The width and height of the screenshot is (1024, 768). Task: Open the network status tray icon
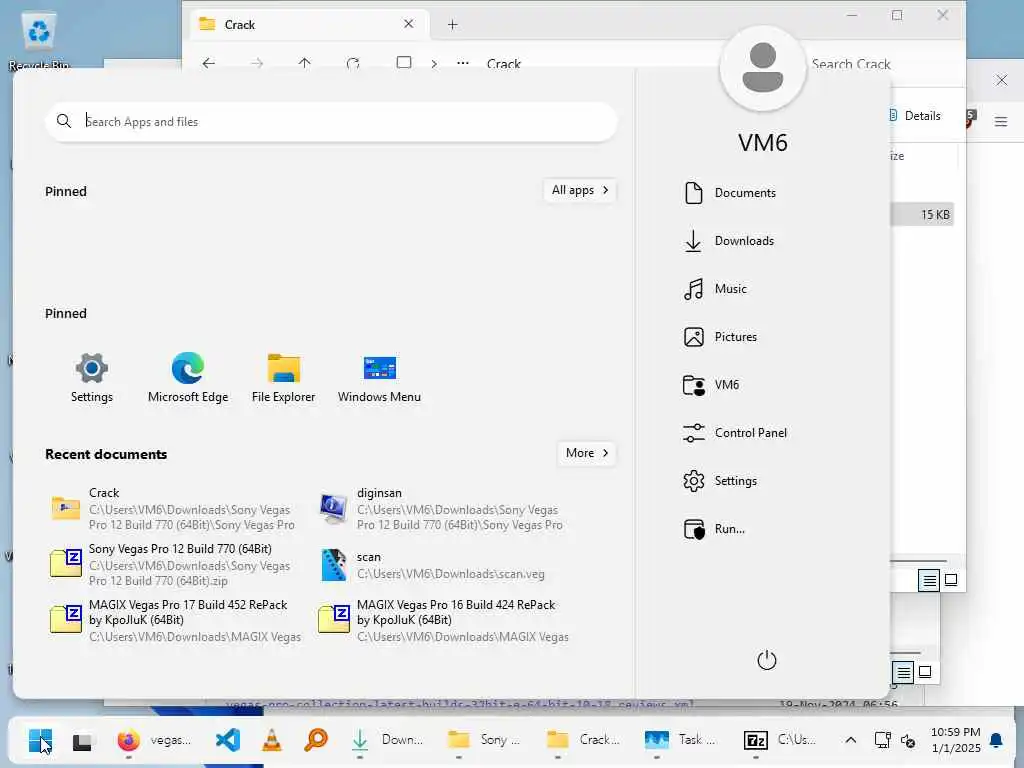point(882,740)
